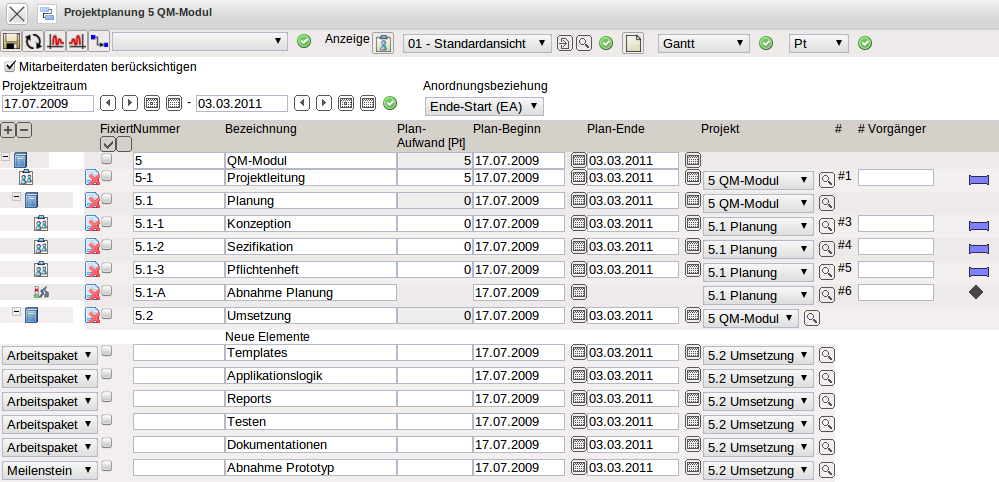
Task: Click the expand-all plus icon above the tree
Action: pos(8,129)
